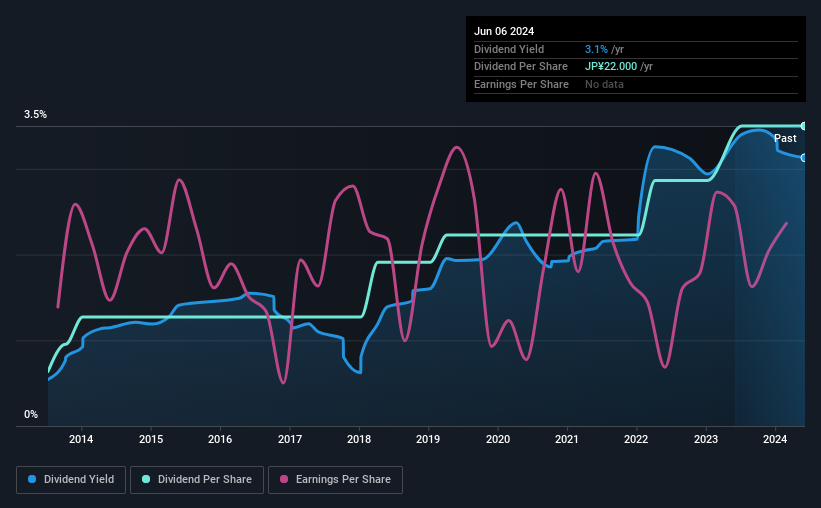
Task: Select the 2022 x-axis label
Action: 636,439
